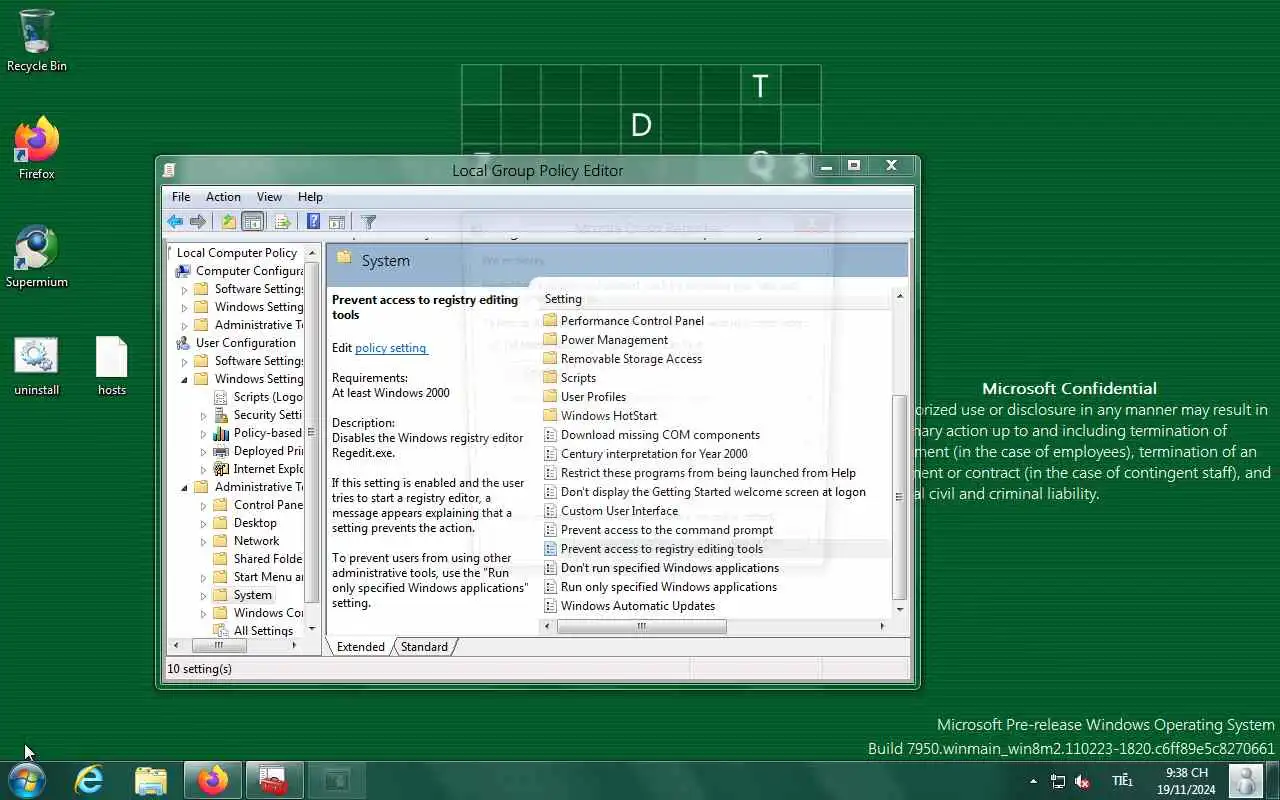Click the Firefox taskbar button
1280x800 pixels.
212,780
